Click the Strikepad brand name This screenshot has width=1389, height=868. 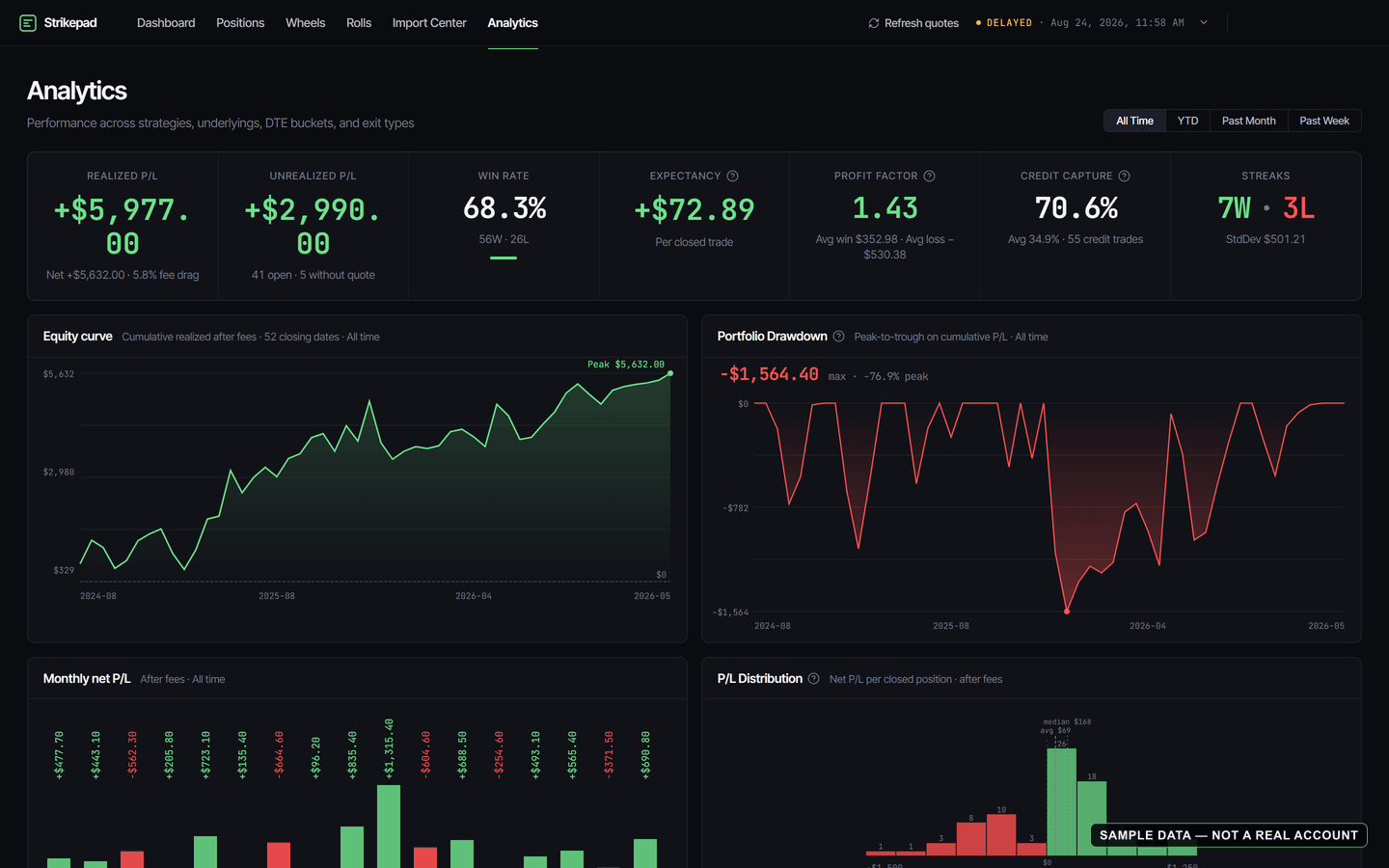click(x=70, y=23)
